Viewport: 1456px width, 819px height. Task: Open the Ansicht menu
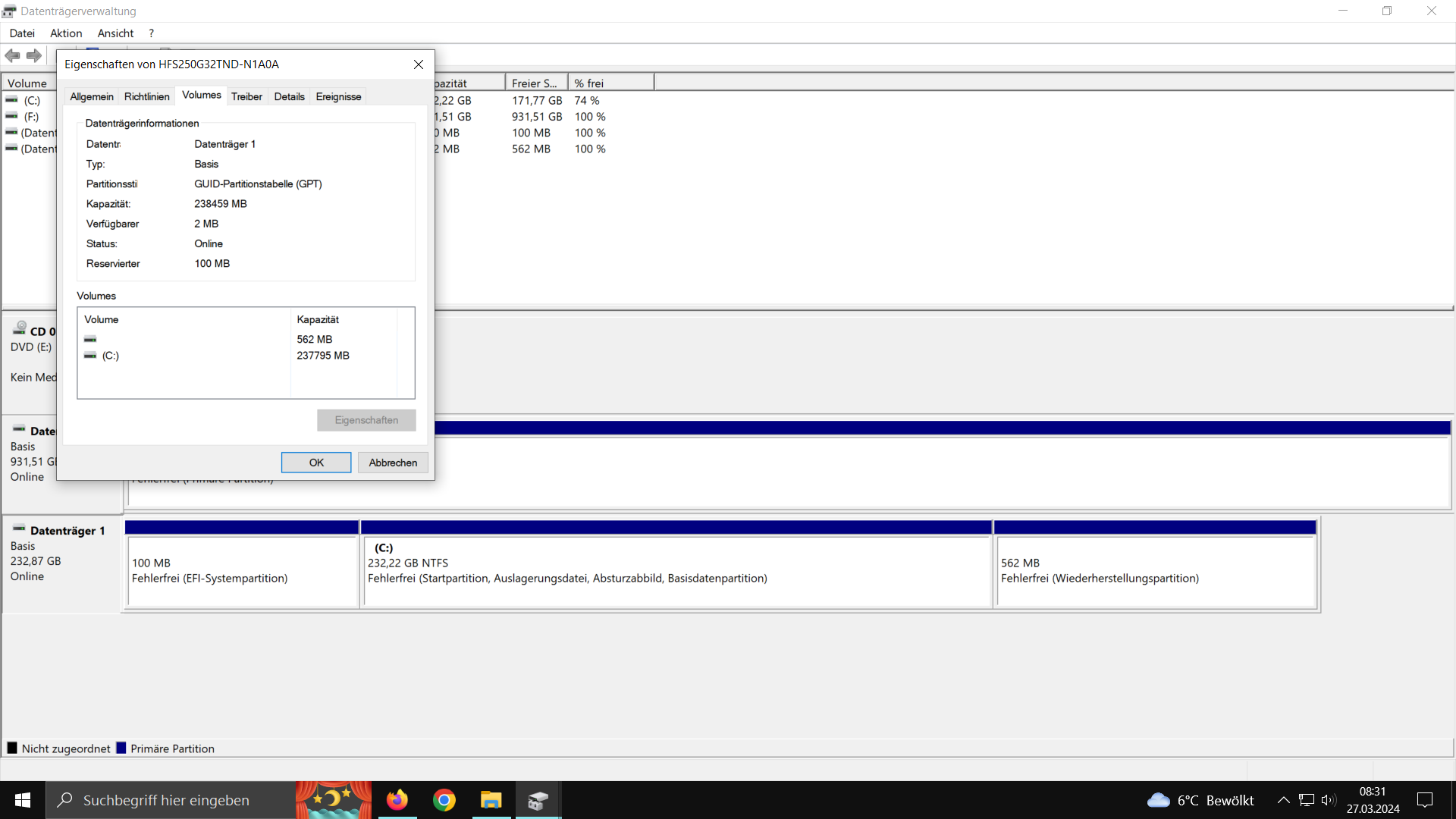(x=115, y=33)
